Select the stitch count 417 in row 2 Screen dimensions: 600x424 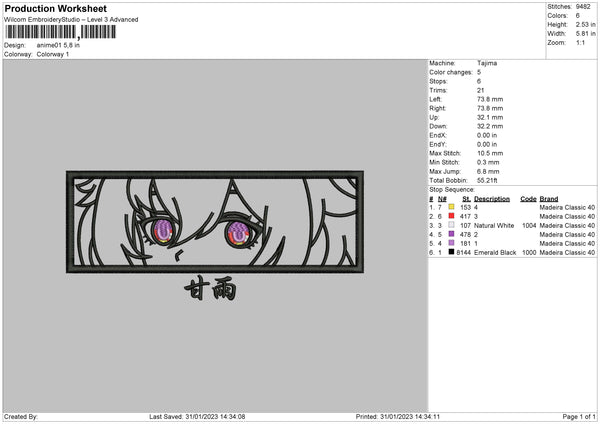coord(466,217)
